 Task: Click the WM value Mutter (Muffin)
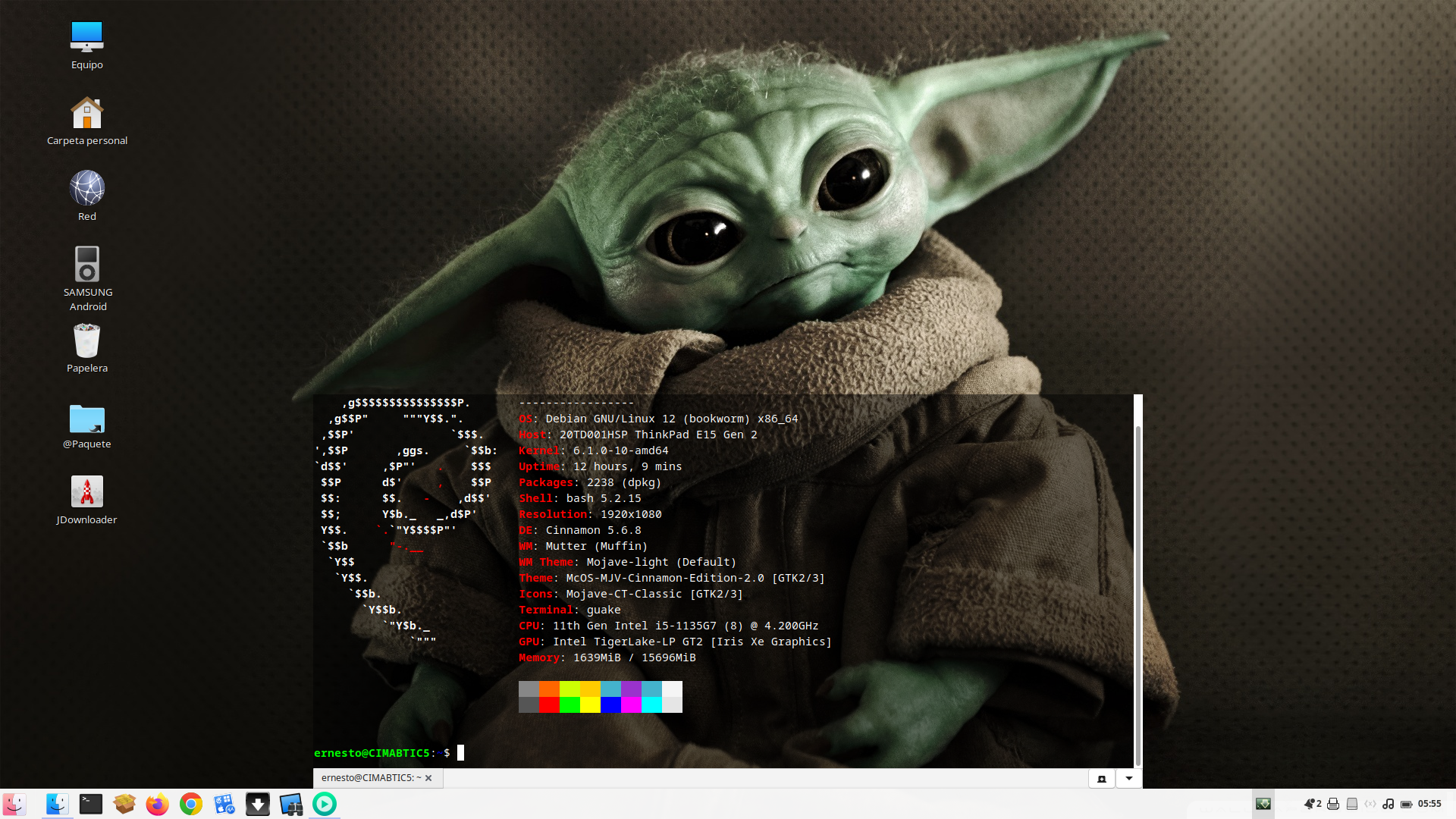tap(597, 546)
